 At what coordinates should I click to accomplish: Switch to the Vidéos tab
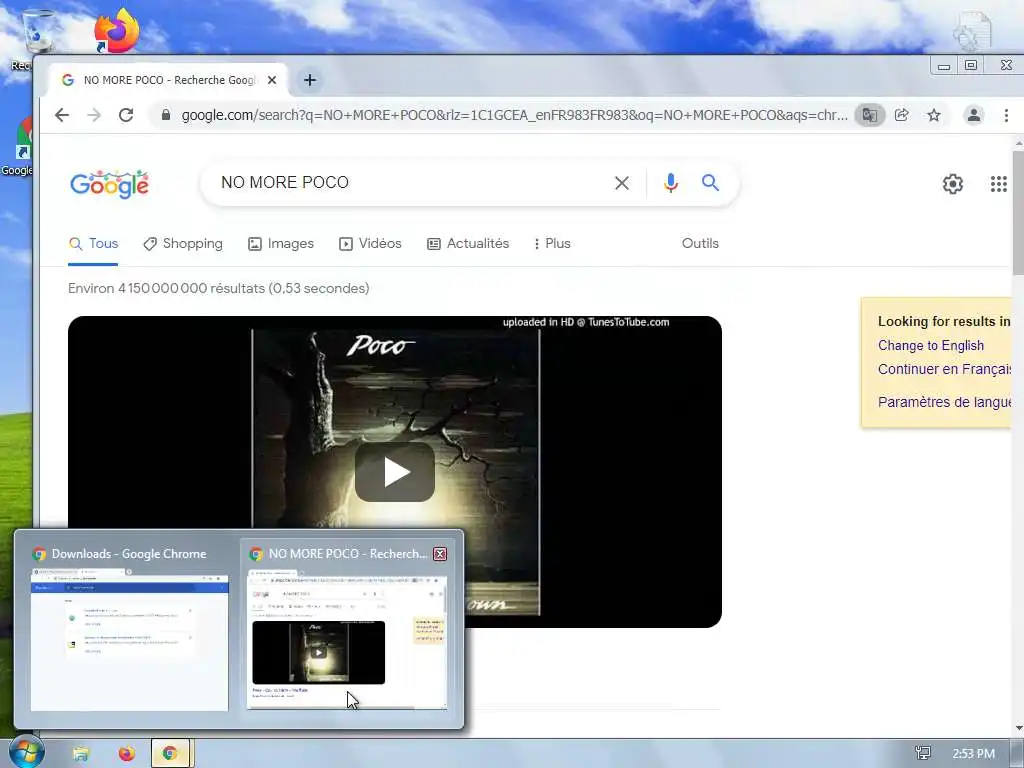tap(370, 244)
